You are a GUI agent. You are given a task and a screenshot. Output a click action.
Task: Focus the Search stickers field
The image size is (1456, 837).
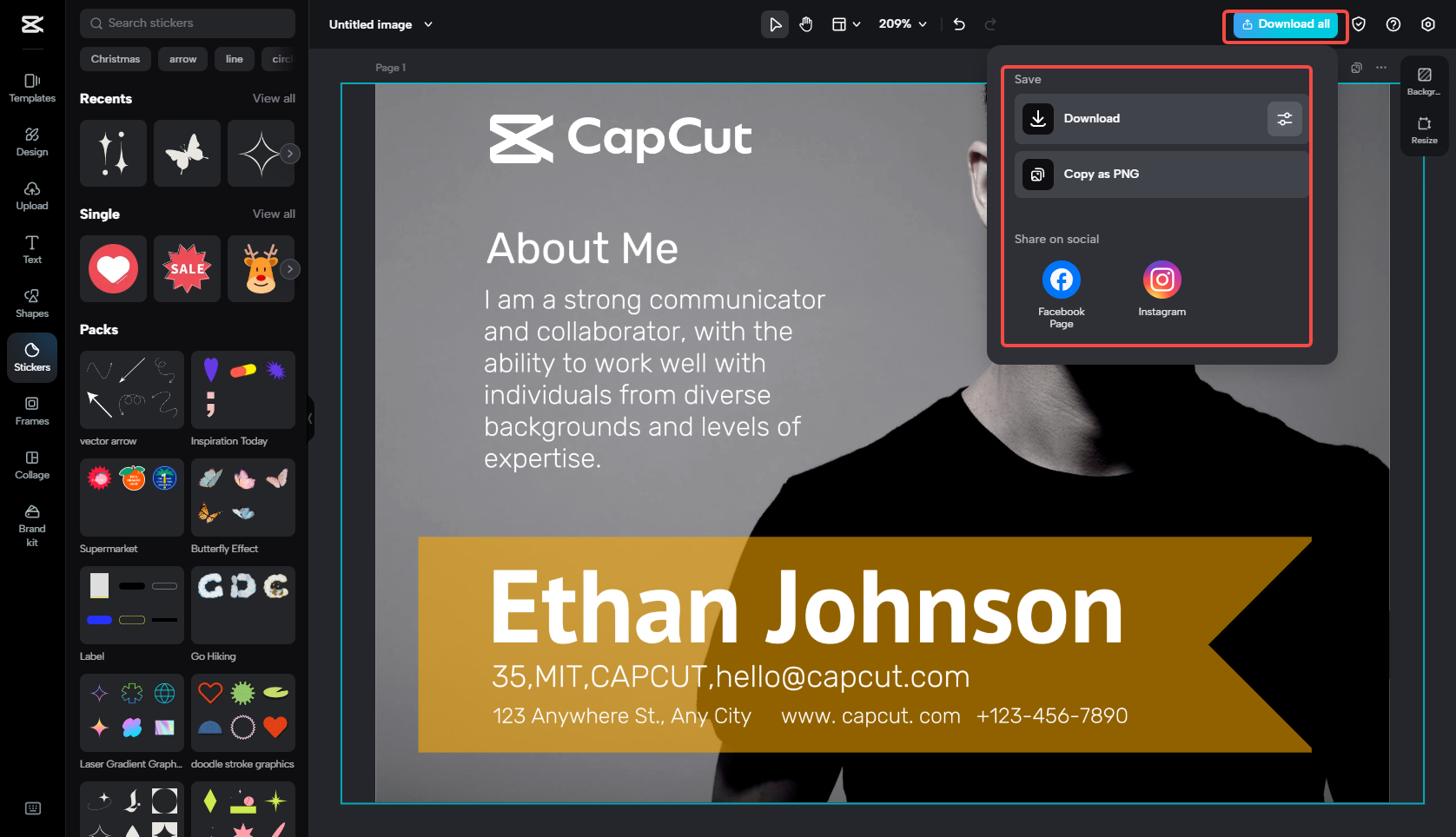[188, 23]
